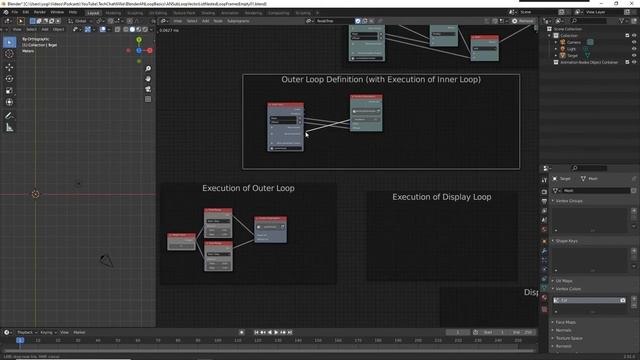Viewport: 640px width, 360px height.
Task: Select the Transform tool in viewport toolbar
Action: point(9,102)
